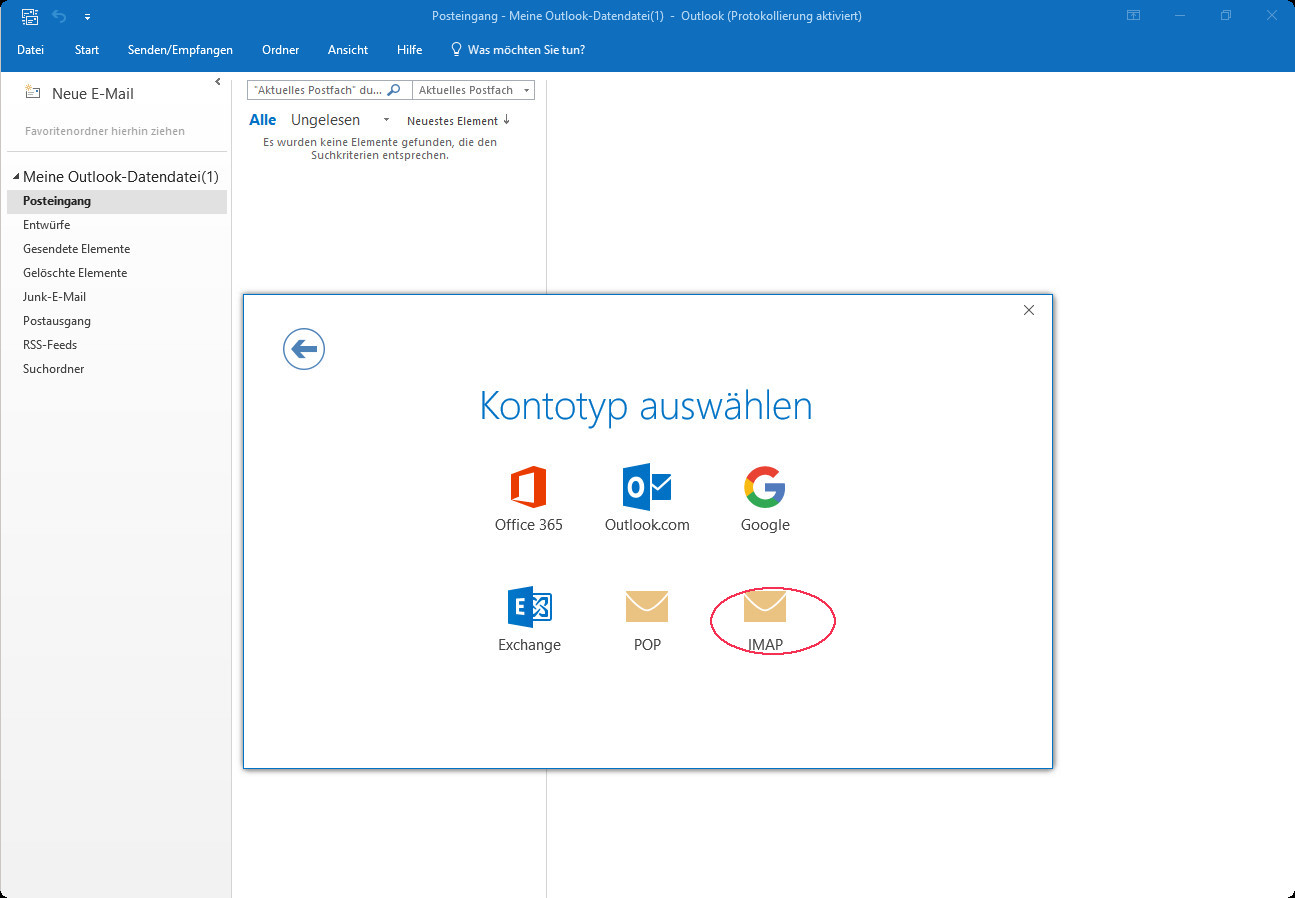Click the lightbulb icon in the ribbon
The height and width of the screenshot is (898, 1295).
click(x=456, y=50)
